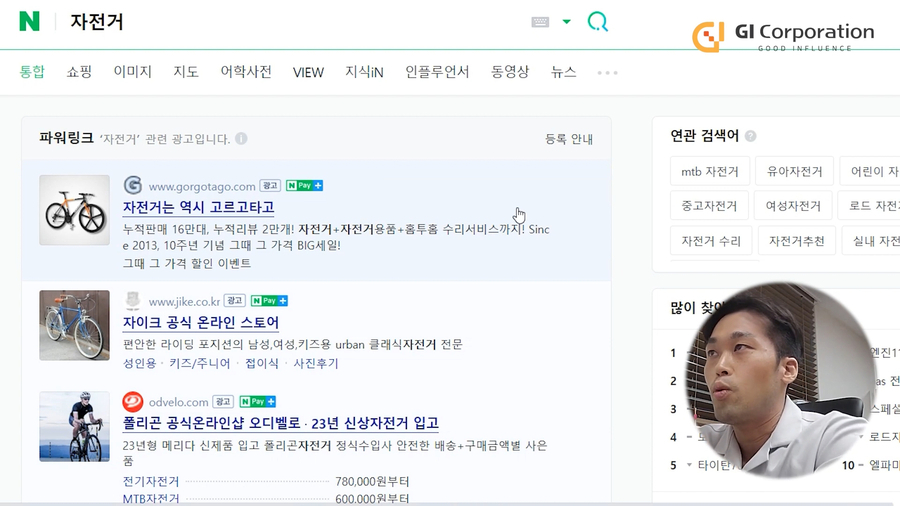Screen dimensions: 900x506
Task: Click the green search magnifier icon
Action: pyautogui.click(x=598, y=22)
